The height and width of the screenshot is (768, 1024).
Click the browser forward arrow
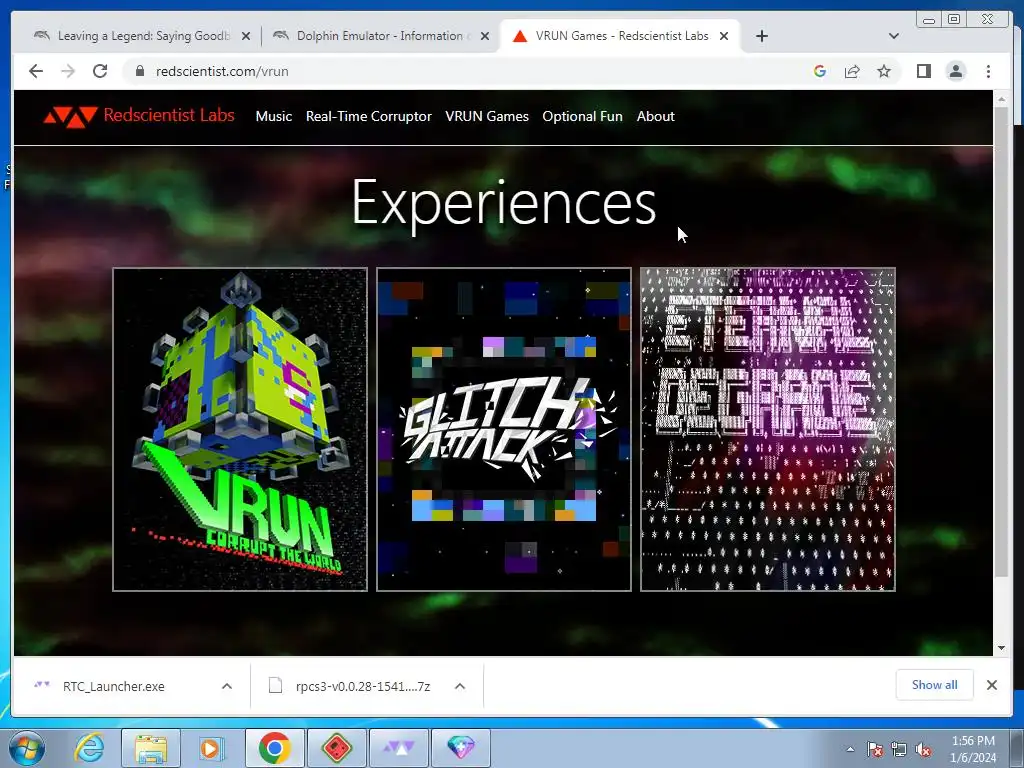tap(68, 71)
